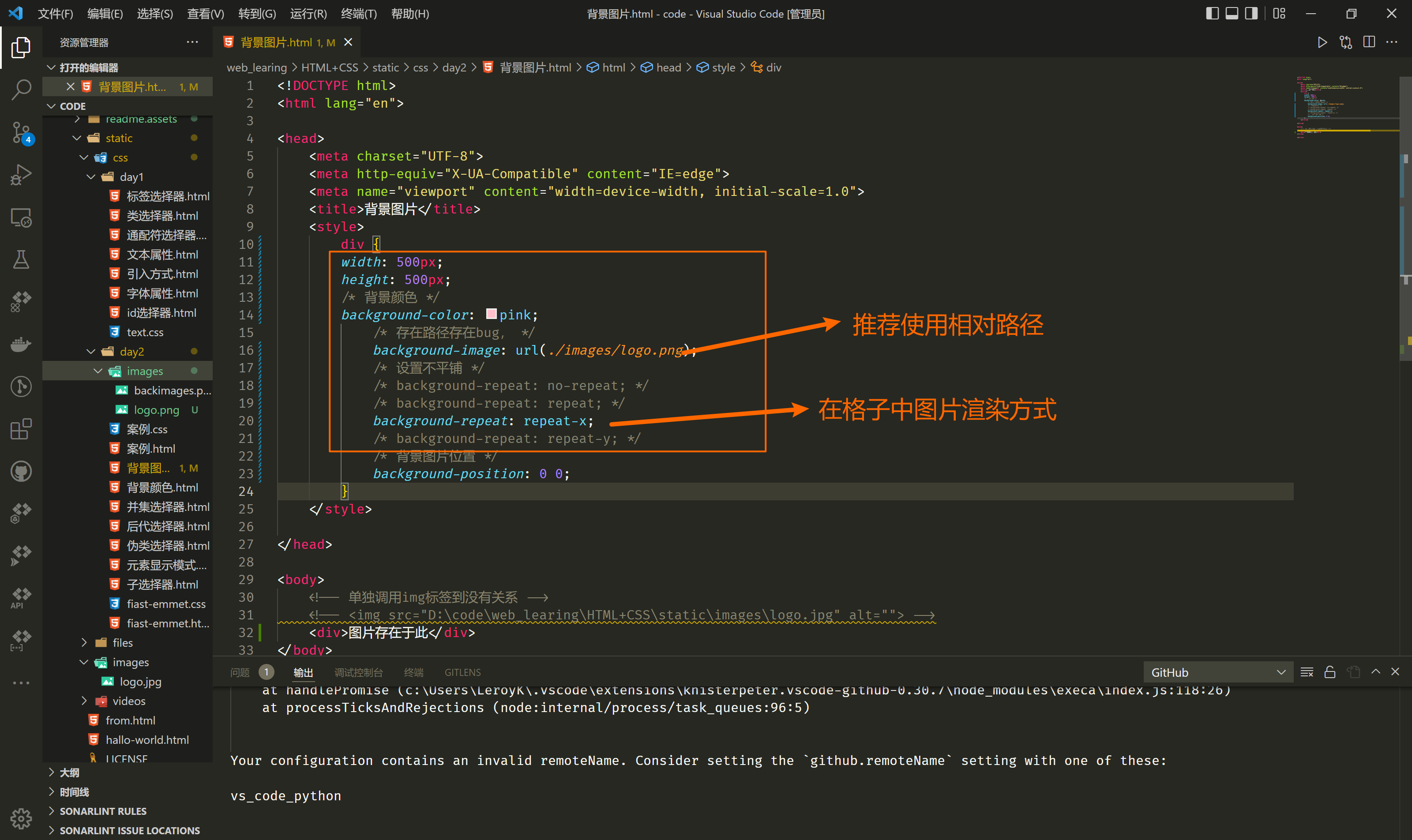Viewport: 1412px width, 840px height.
Task: Open the Docker view icon
Action: (x=21, y=344)
